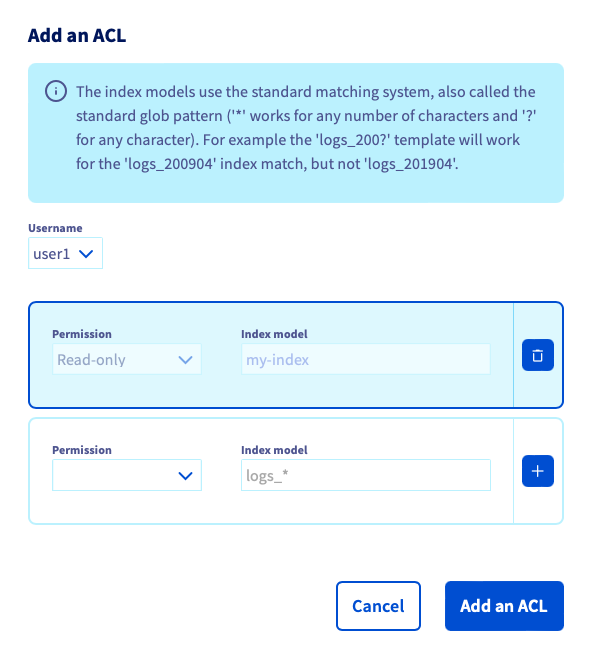Click the chevron in the Read-only permission field

[x=186, y=360]
